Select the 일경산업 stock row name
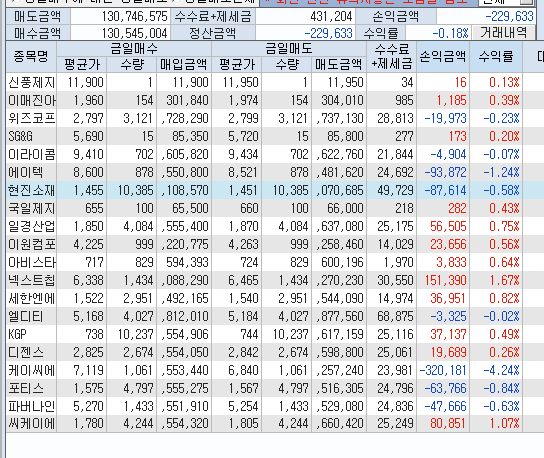Image resolution: width=544 pixels, height=458 pixels. 31,227
